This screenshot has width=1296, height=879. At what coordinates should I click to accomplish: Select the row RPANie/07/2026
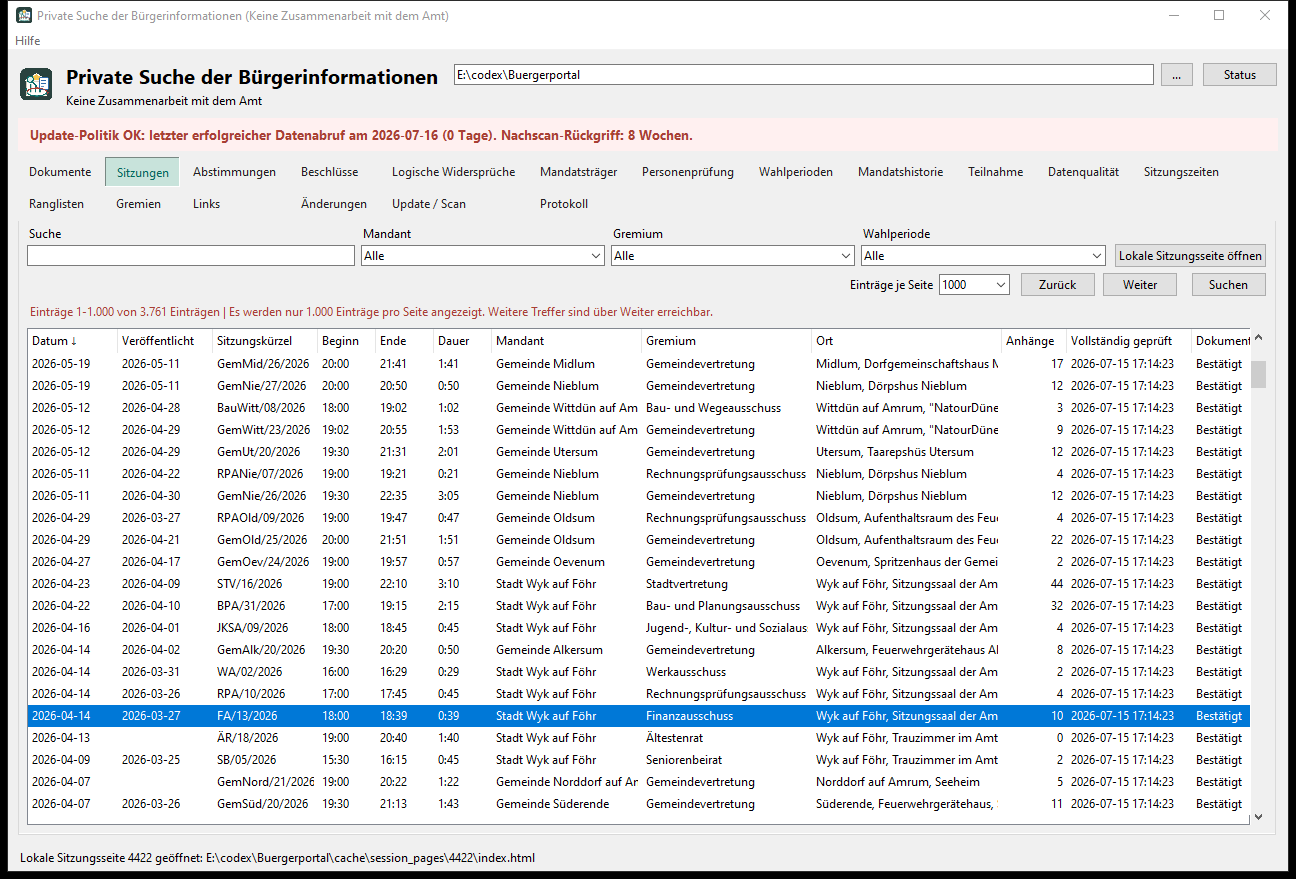639,474
